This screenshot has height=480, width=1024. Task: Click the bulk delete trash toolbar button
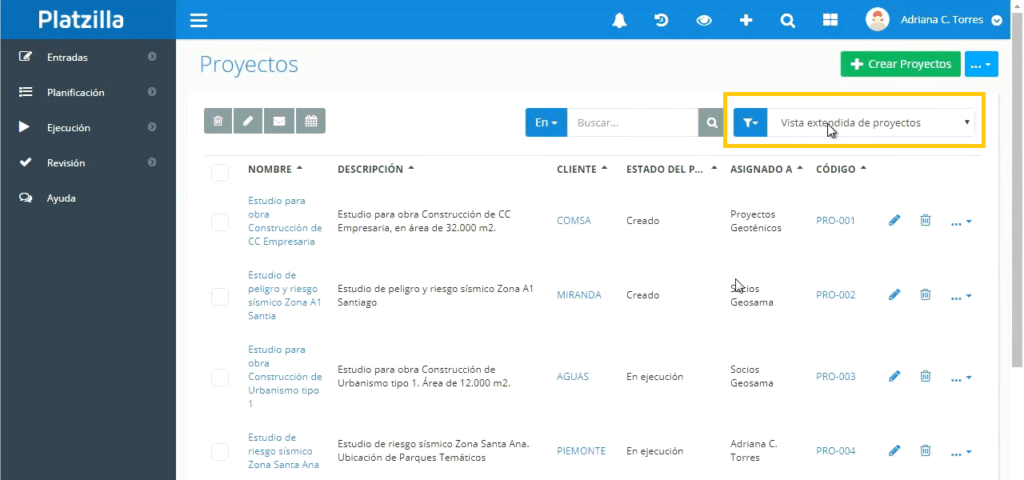(218, 121)
